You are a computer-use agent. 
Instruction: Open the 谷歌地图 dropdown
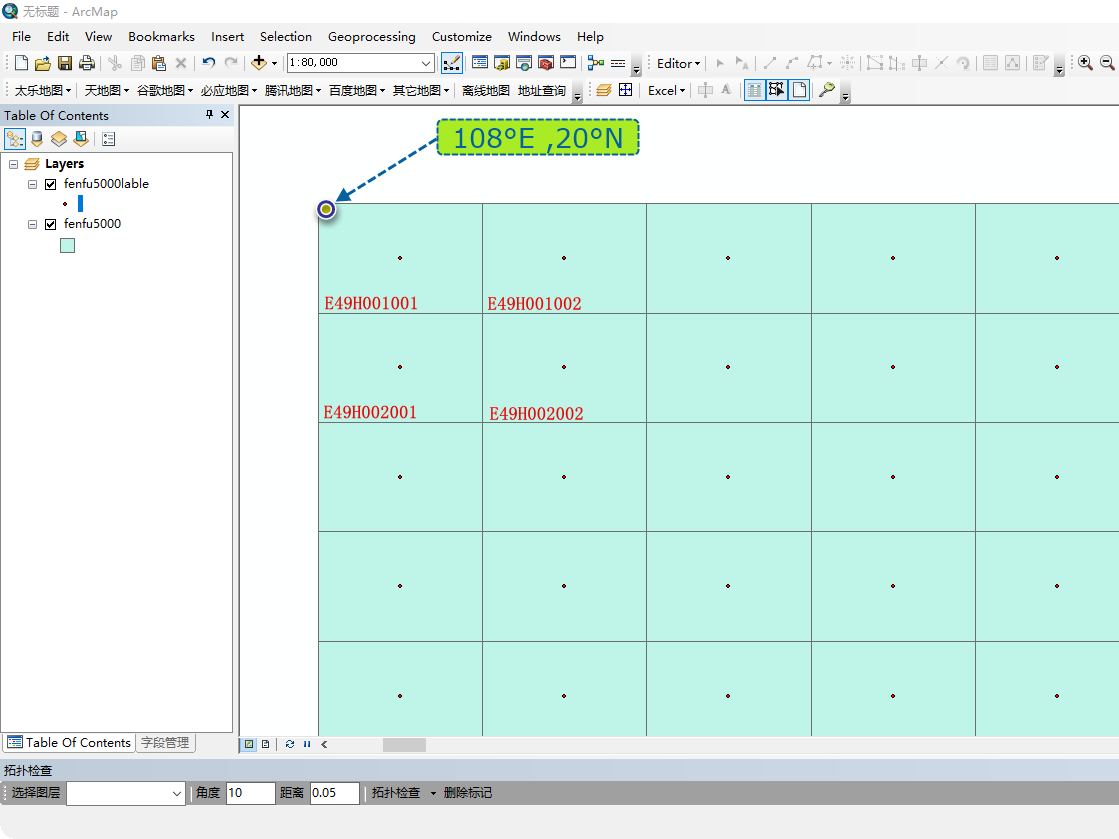[x=165, y=91]
